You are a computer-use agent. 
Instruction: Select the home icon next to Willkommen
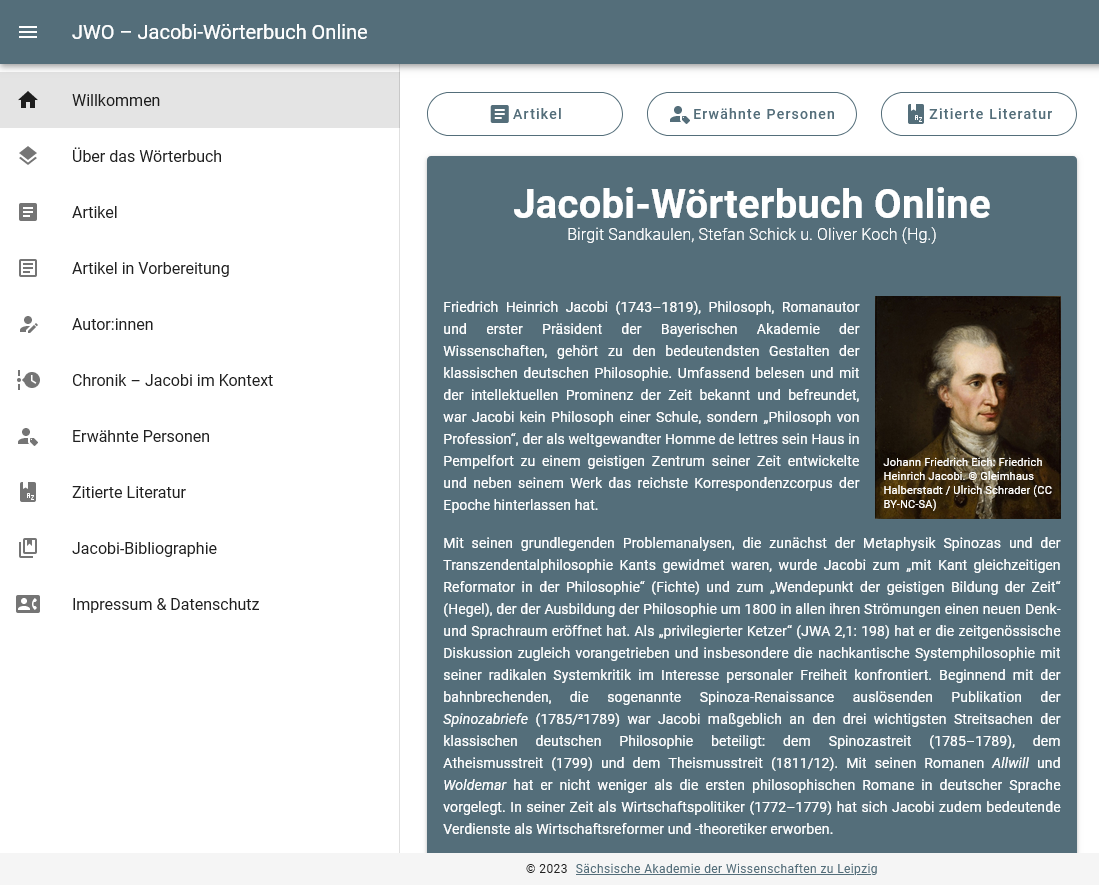pos(28,100)
